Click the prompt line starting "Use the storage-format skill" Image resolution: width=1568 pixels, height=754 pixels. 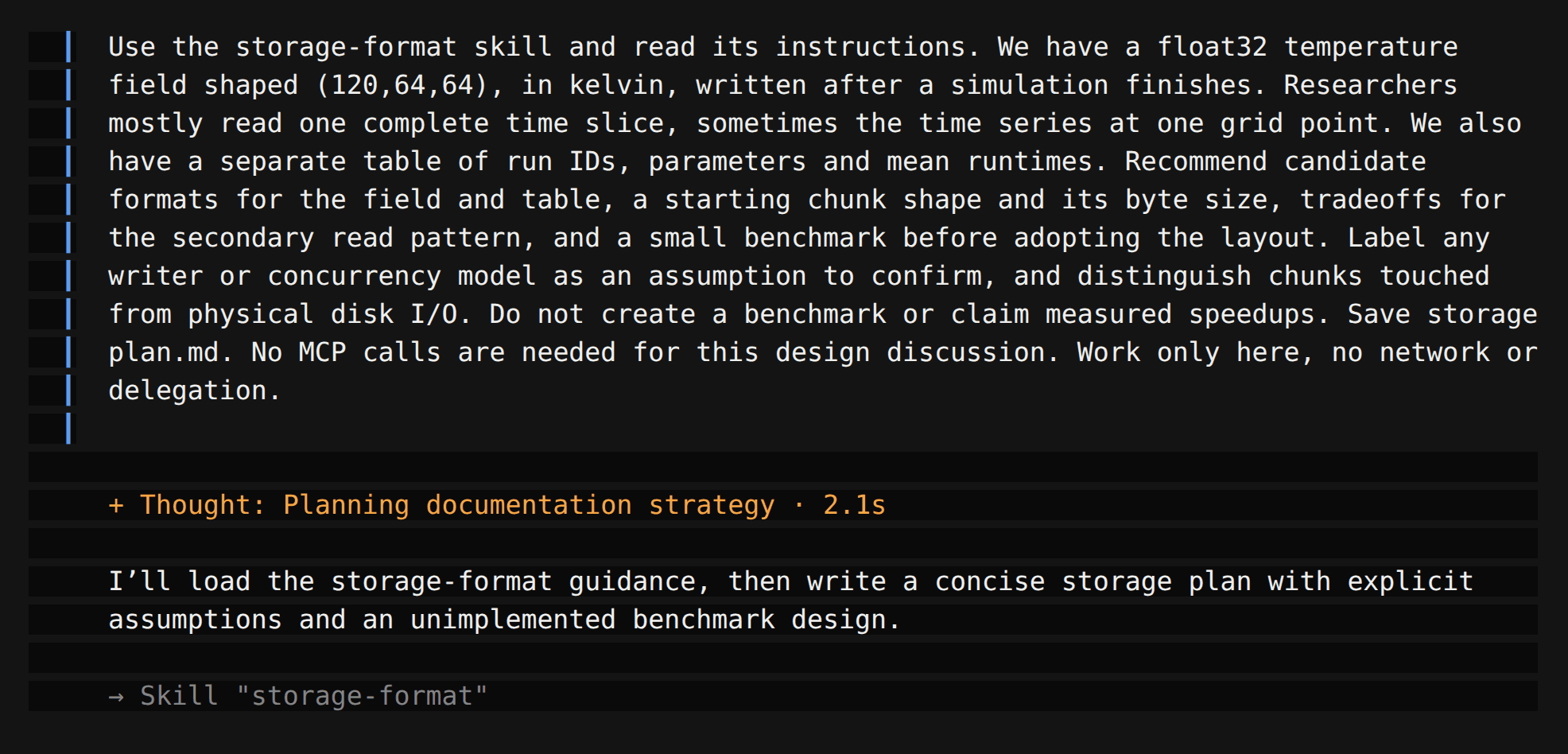pos(783,47)
